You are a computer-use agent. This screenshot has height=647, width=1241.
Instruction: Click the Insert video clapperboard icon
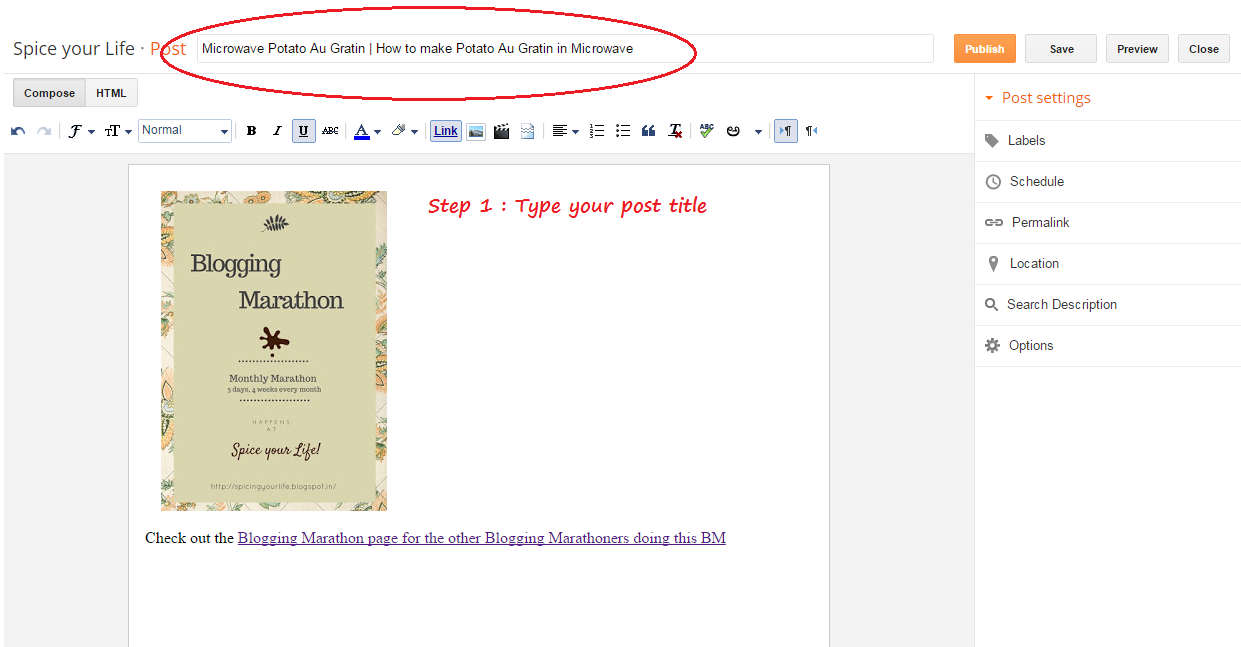(501, 130)
